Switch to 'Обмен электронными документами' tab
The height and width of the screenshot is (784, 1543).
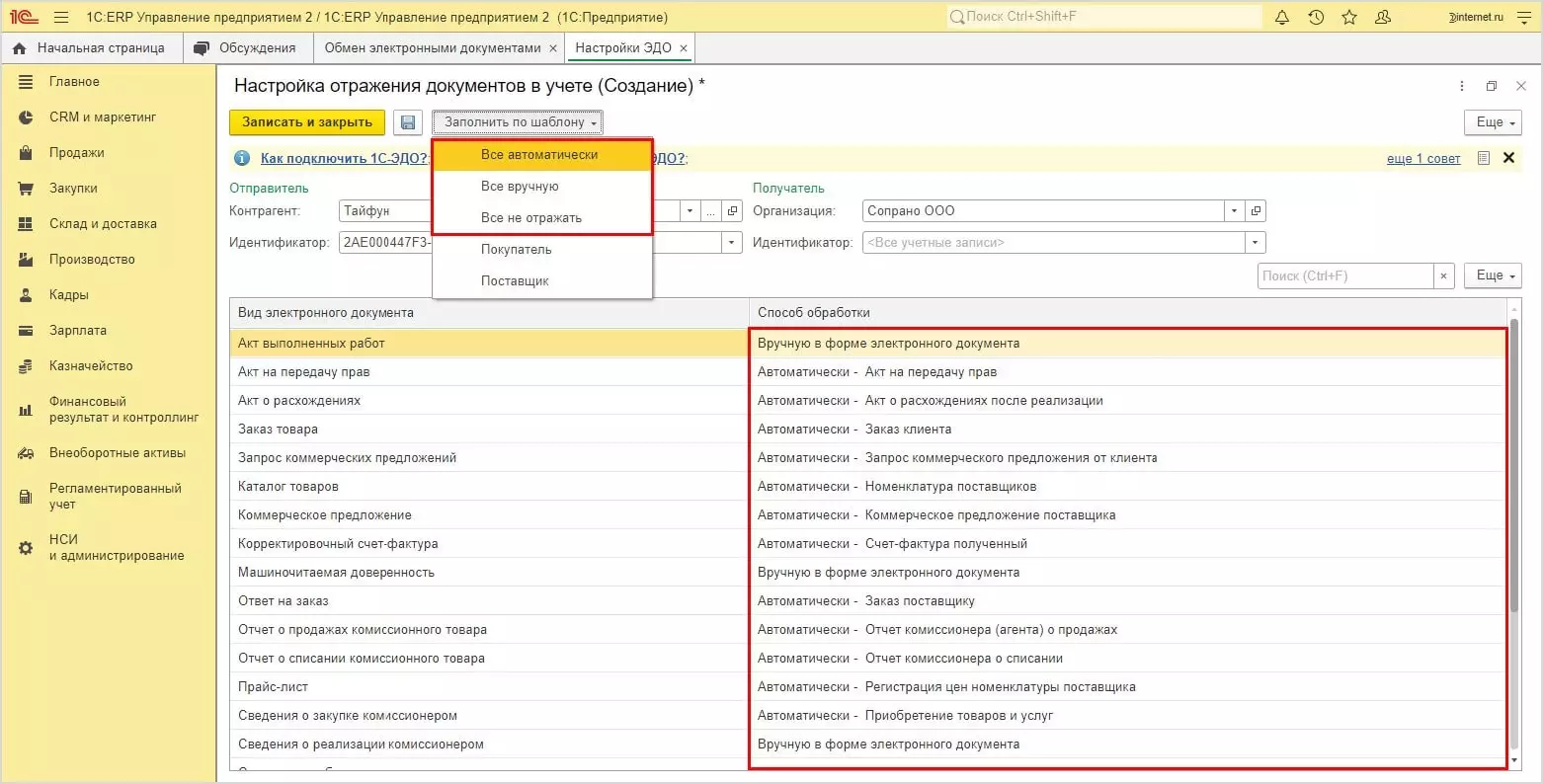point(433,47)
